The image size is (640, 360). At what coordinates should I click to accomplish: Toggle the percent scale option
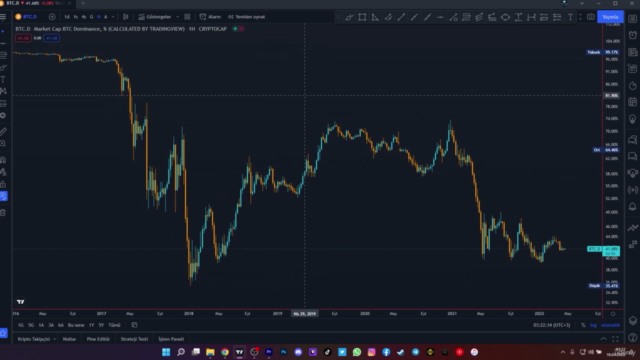coord(583,325)
